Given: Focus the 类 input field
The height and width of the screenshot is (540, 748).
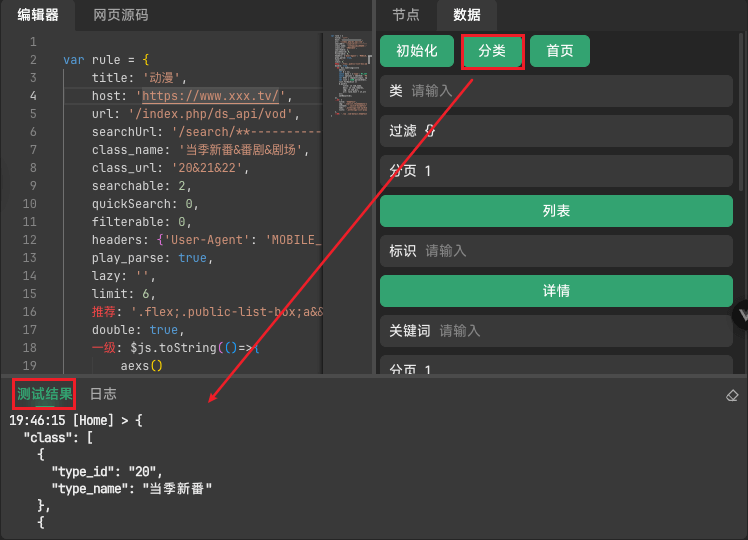Looking at the screenshot, I should 570,91.
